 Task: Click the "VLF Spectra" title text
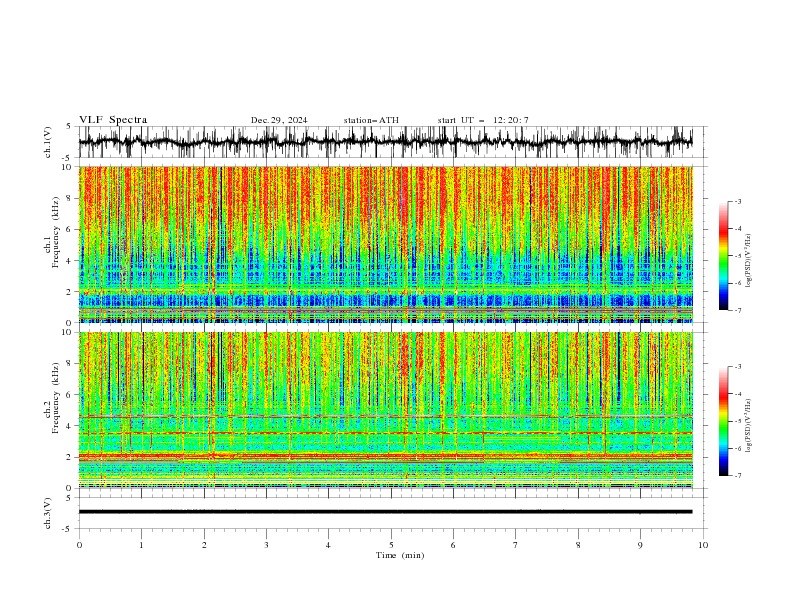113,120
